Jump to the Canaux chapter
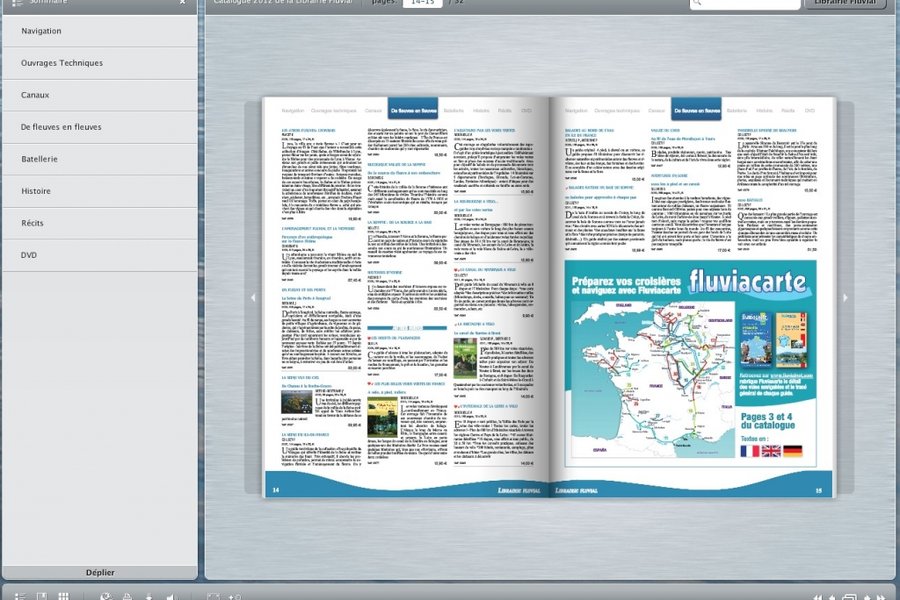 [35, 95]
